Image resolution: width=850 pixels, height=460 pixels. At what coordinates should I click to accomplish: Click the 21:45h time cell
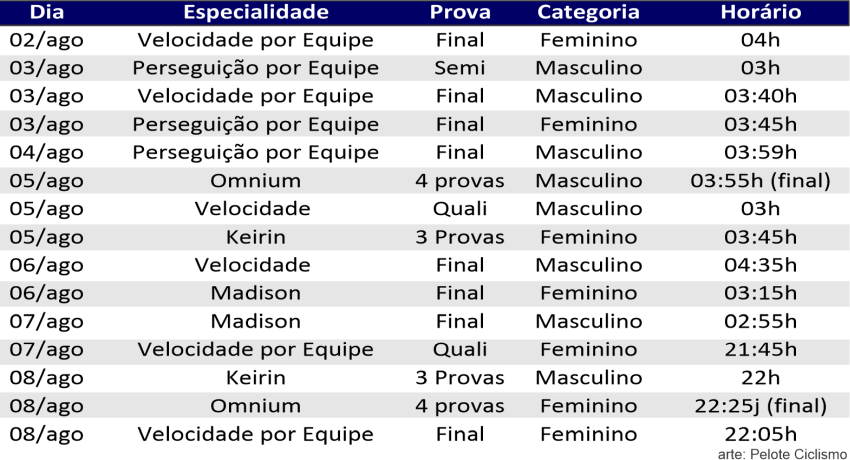(x=760, y=350)
